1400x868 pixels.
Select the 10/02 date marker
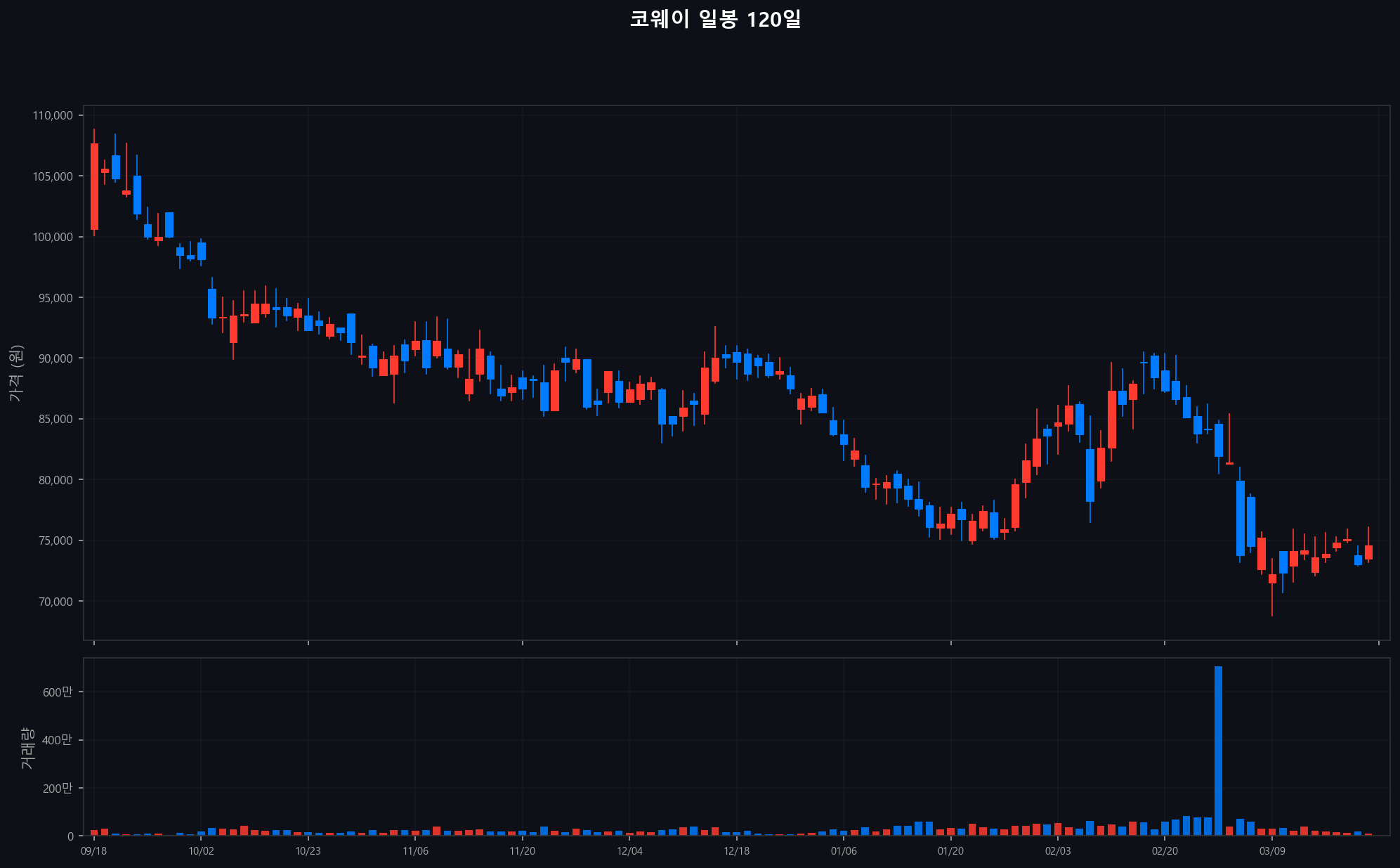click(201, 852)
